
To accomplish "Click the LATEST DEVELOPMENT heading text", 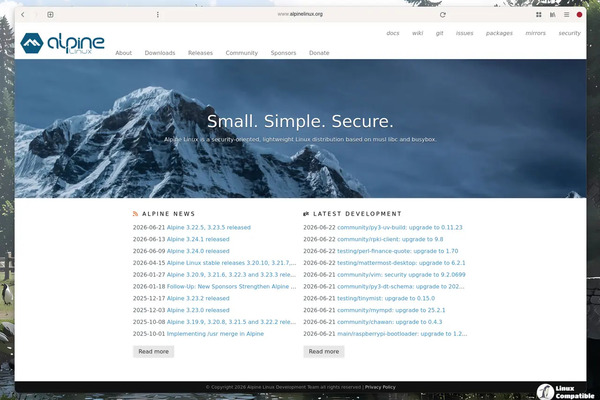I will tap(357, 214).
